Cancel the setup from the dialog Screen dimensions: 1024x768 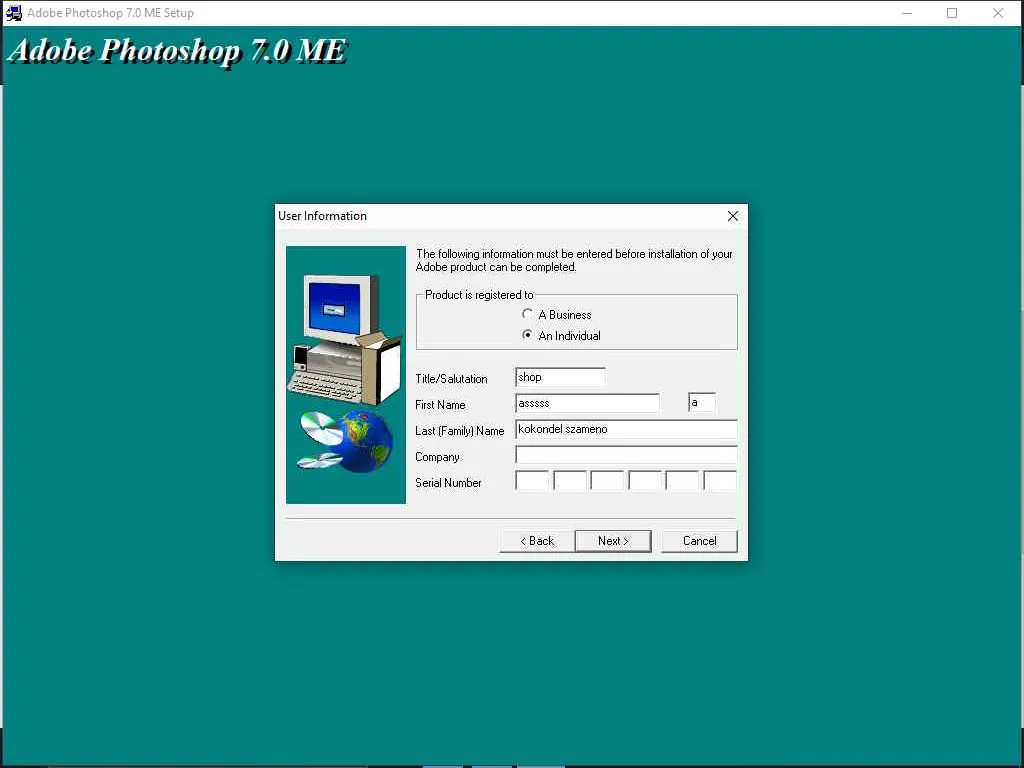tap(699, 541)
